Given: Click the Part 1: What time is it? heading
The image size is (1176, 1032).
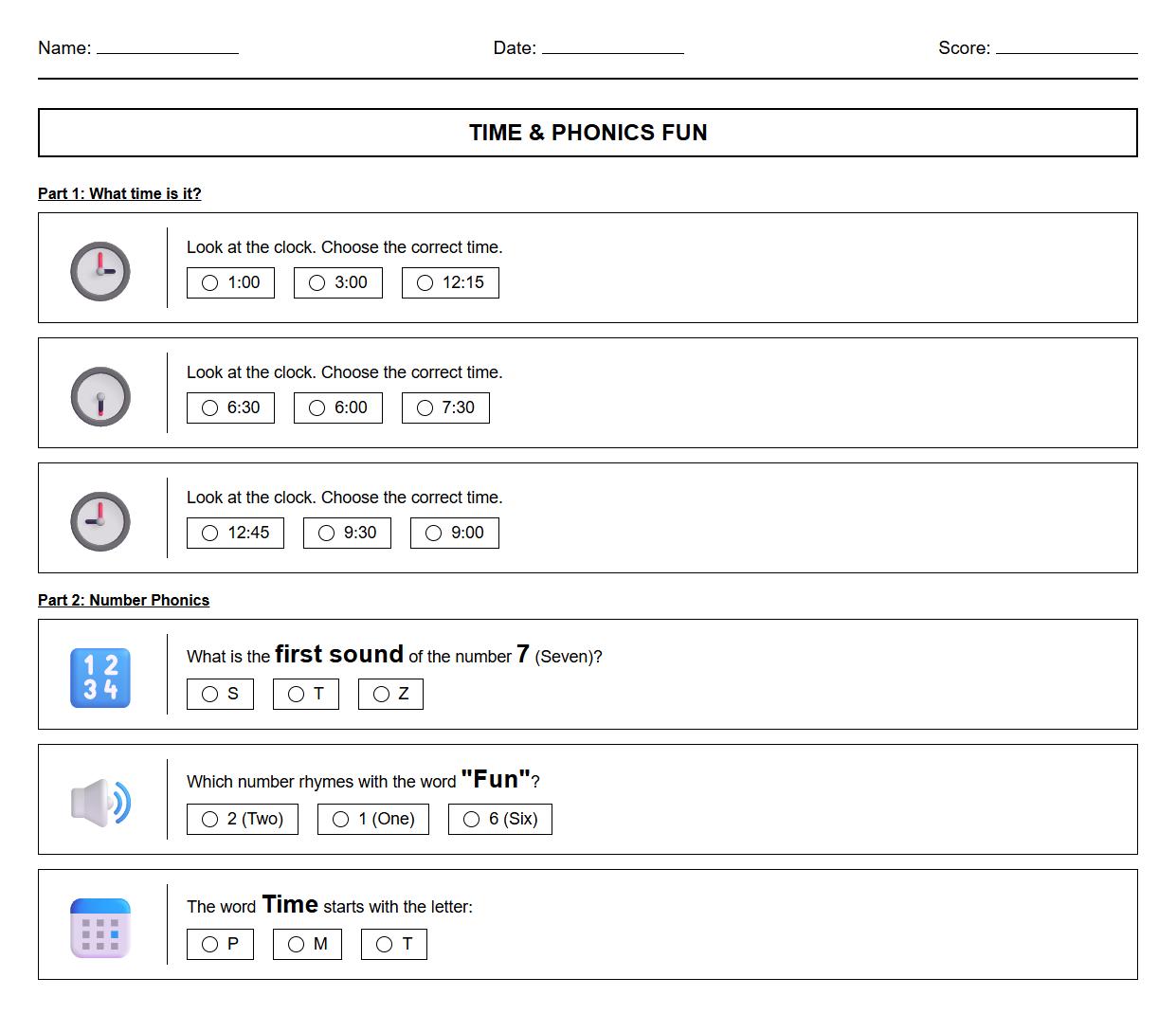Looking at the screenshot, I should pos(119,193).
